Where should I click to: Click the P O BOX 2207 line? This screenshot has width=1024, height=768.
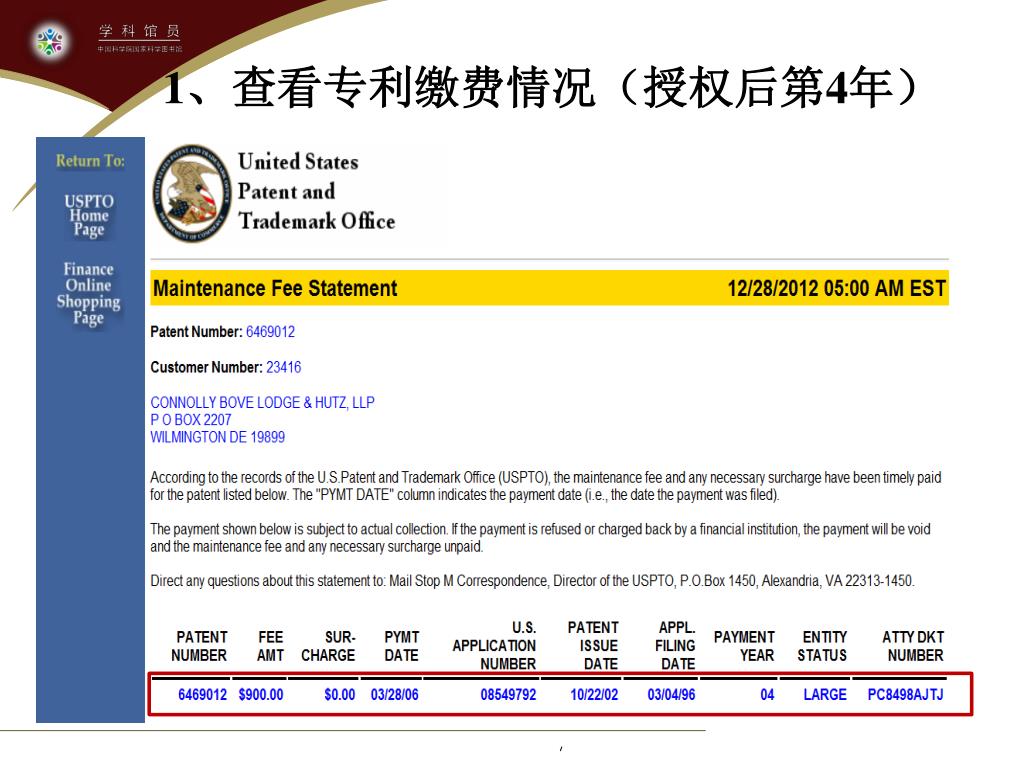191,420
